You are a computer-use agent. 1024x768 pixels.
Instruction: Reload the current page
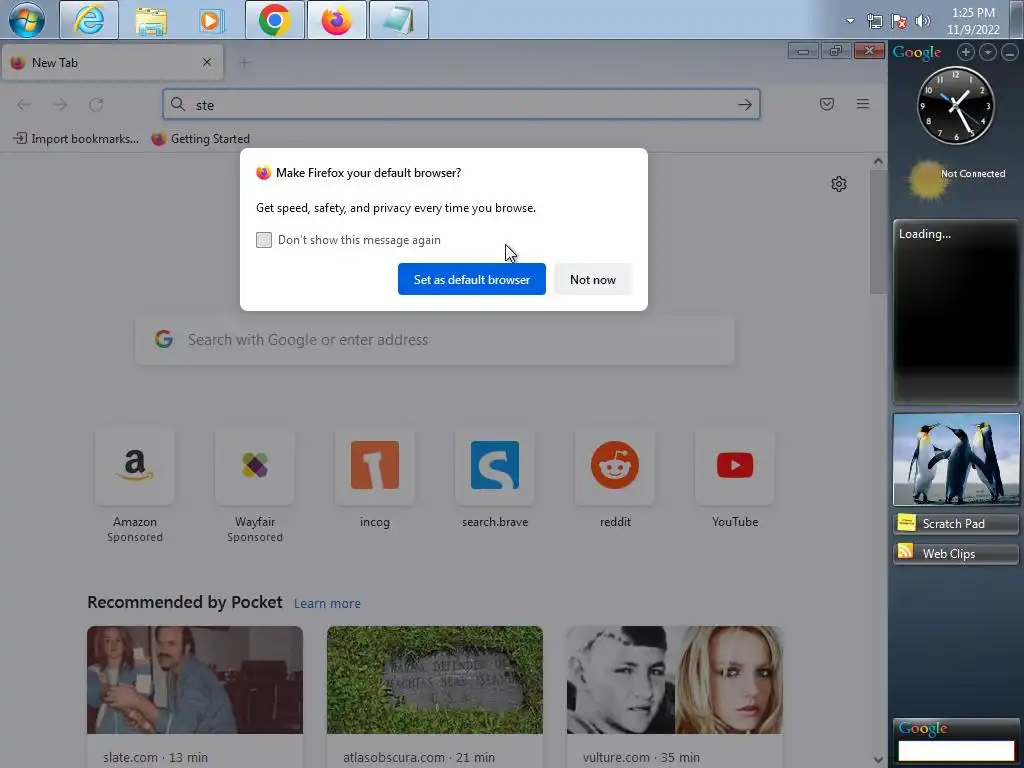click(96, 104)
